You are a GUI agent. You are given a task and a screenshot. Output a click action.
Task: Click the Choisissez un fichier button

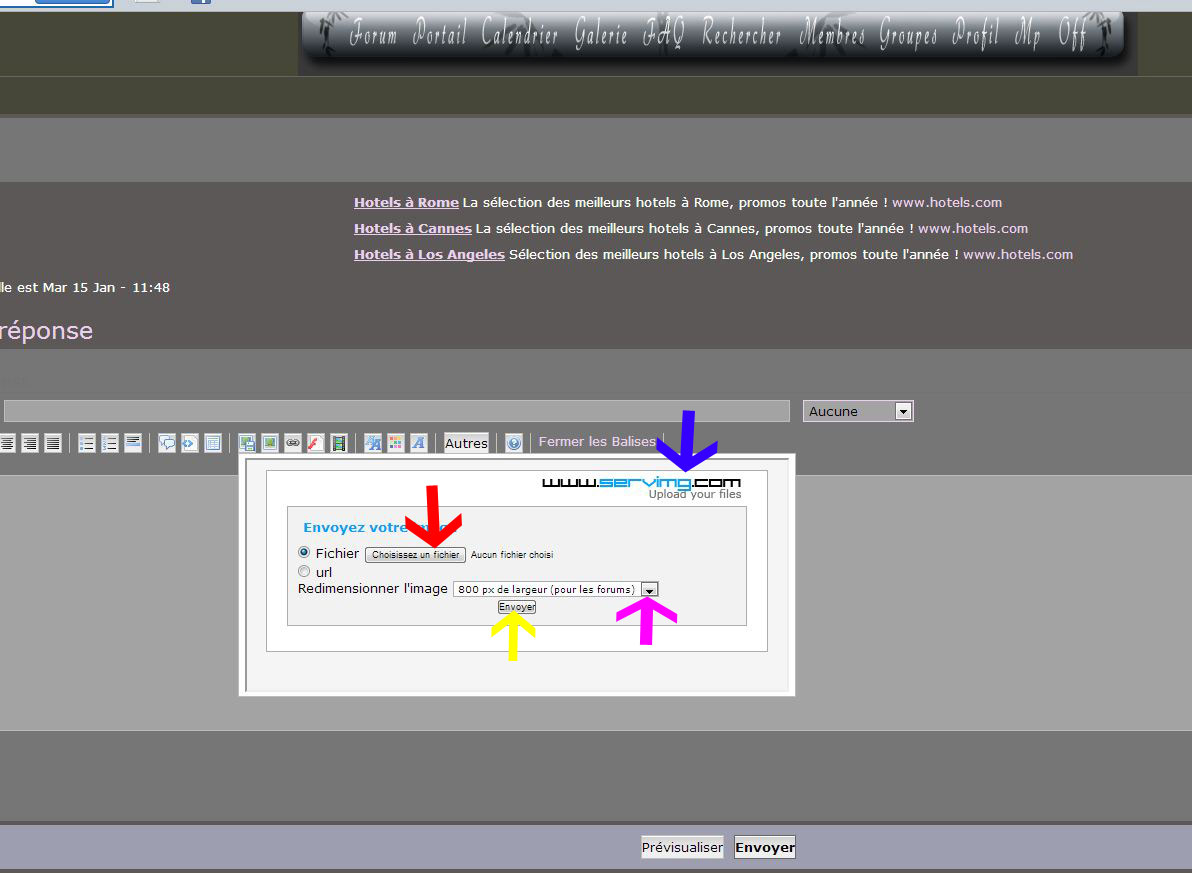click(x=415, y=554)
